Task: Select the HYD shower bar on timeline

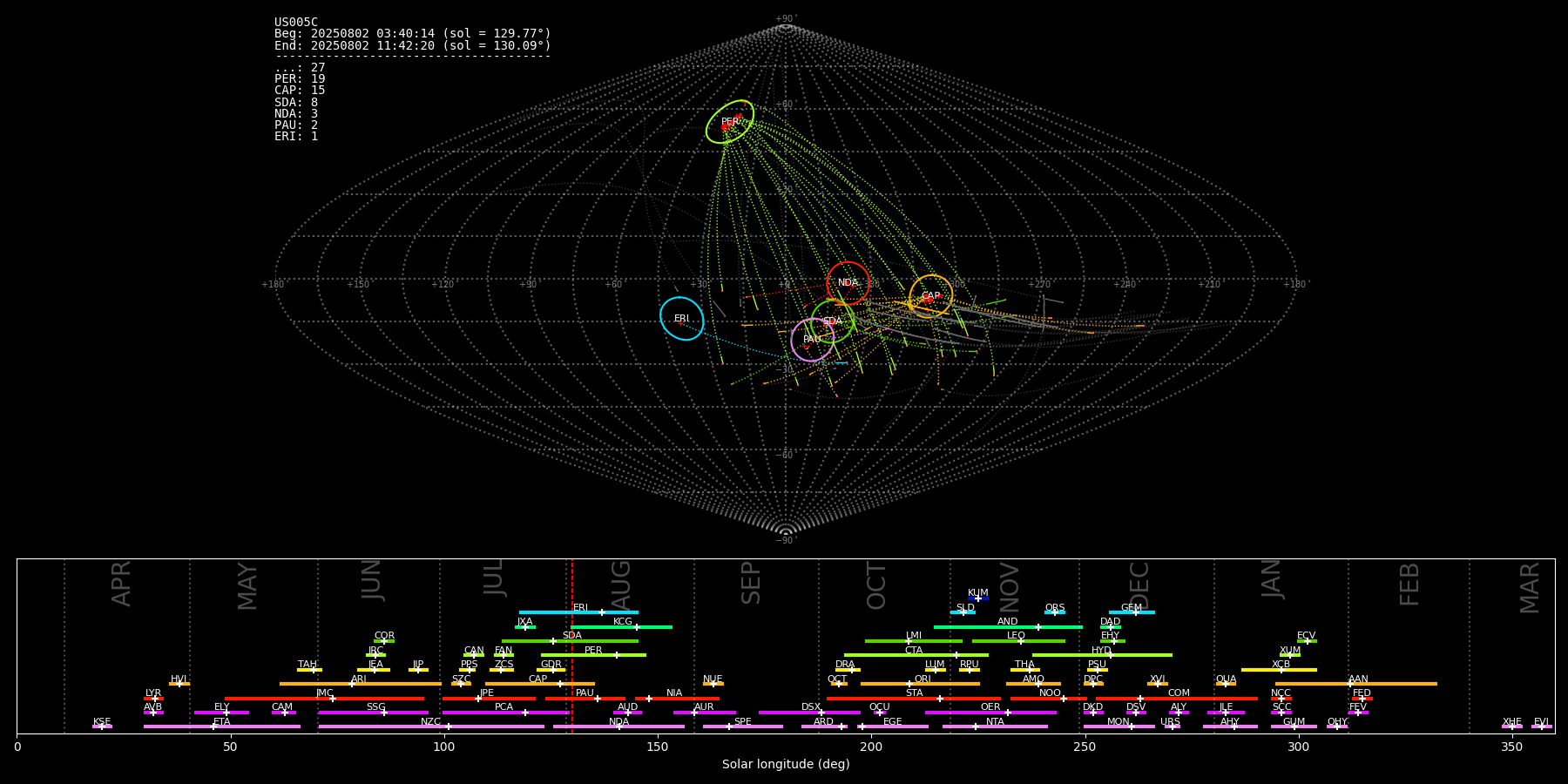Action: [1102, 655]
